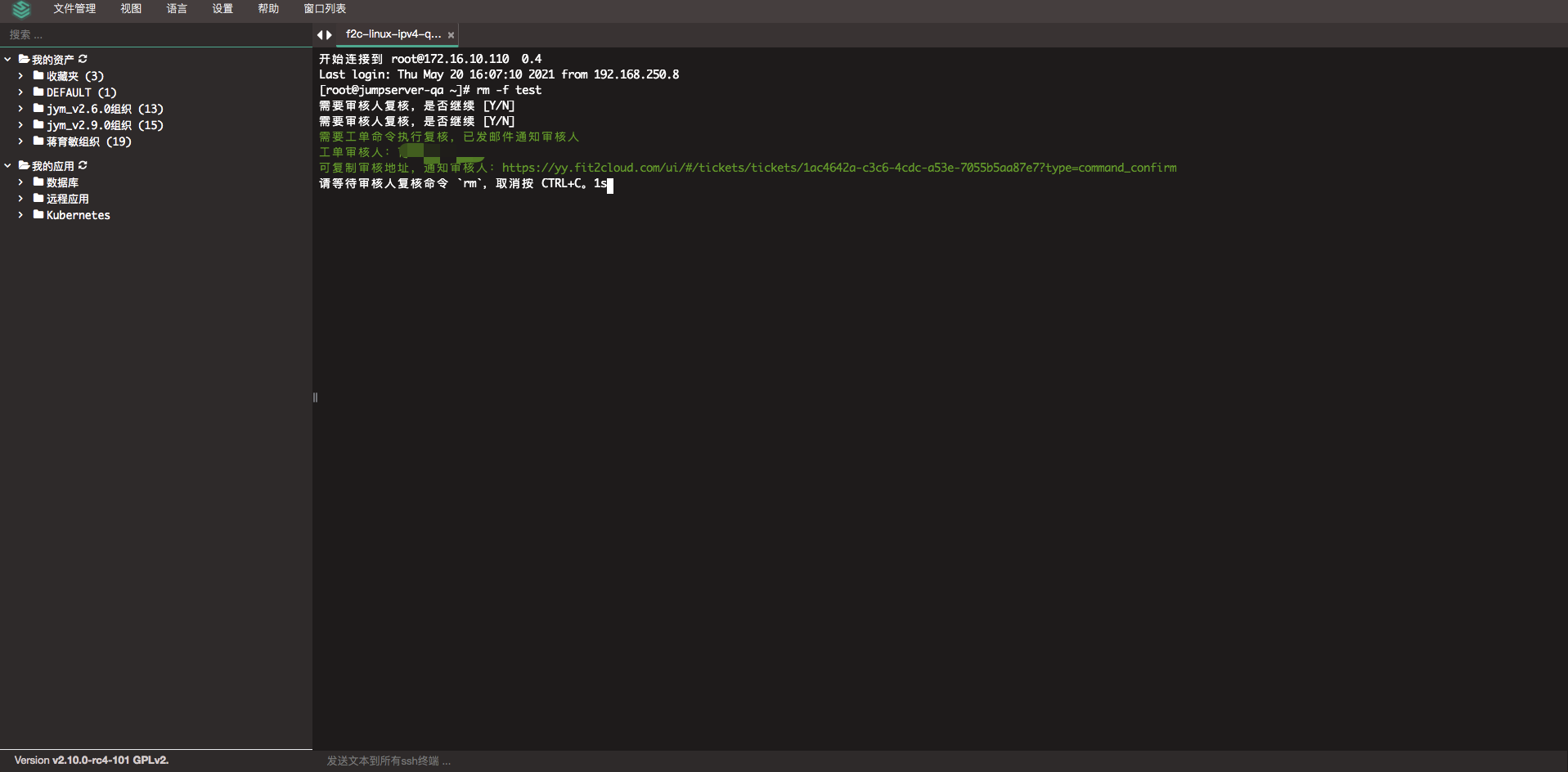
Task: Collapse the 我的应用 tree node
Action: [x=8, y=165]
